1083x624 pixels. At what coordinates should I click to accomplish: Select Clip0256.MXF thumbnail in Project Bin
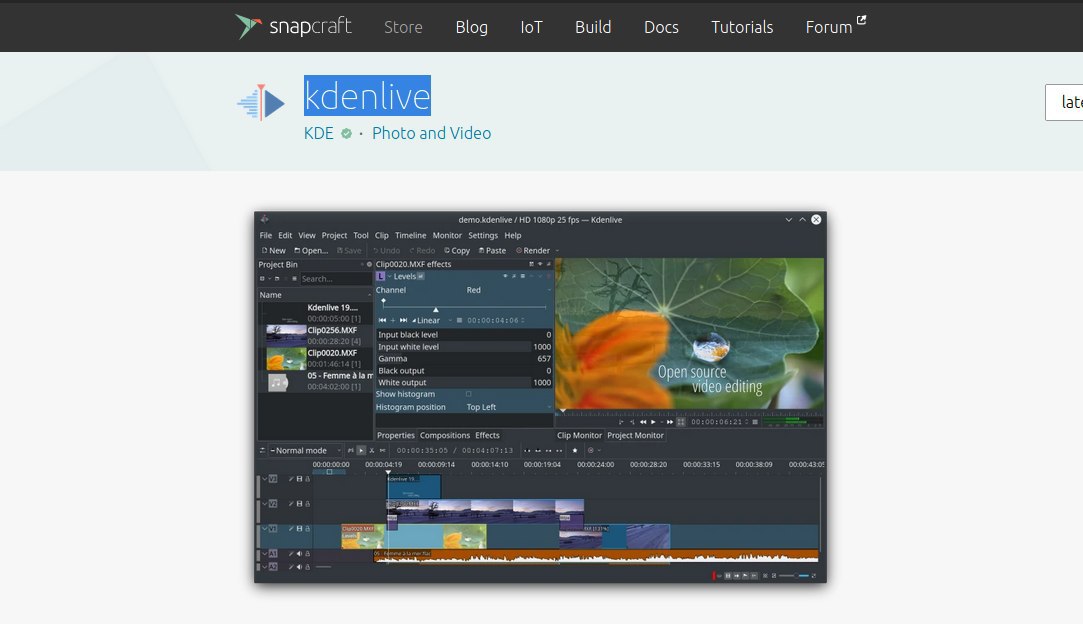286,335
